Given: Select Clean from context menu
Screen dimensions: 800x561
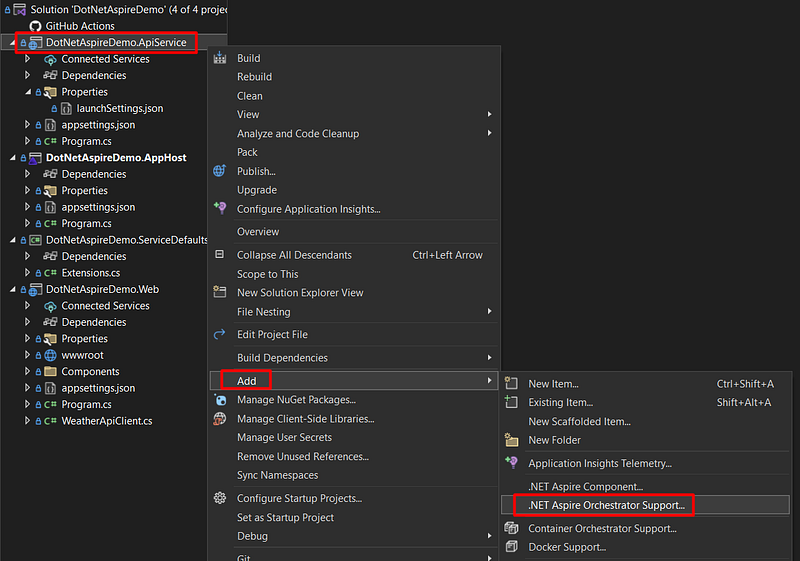Looking at the screenshot, I should (354, 96).
